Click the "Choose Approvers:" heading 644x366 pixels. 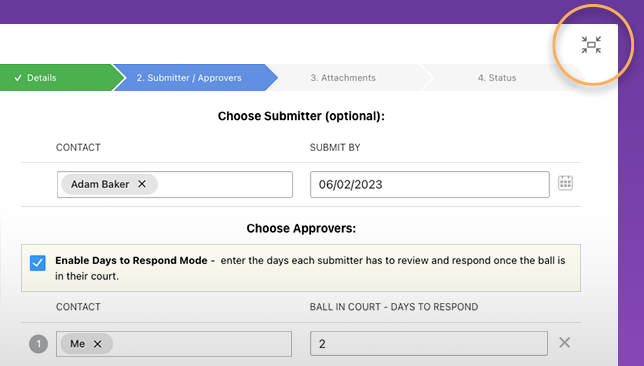301,228
